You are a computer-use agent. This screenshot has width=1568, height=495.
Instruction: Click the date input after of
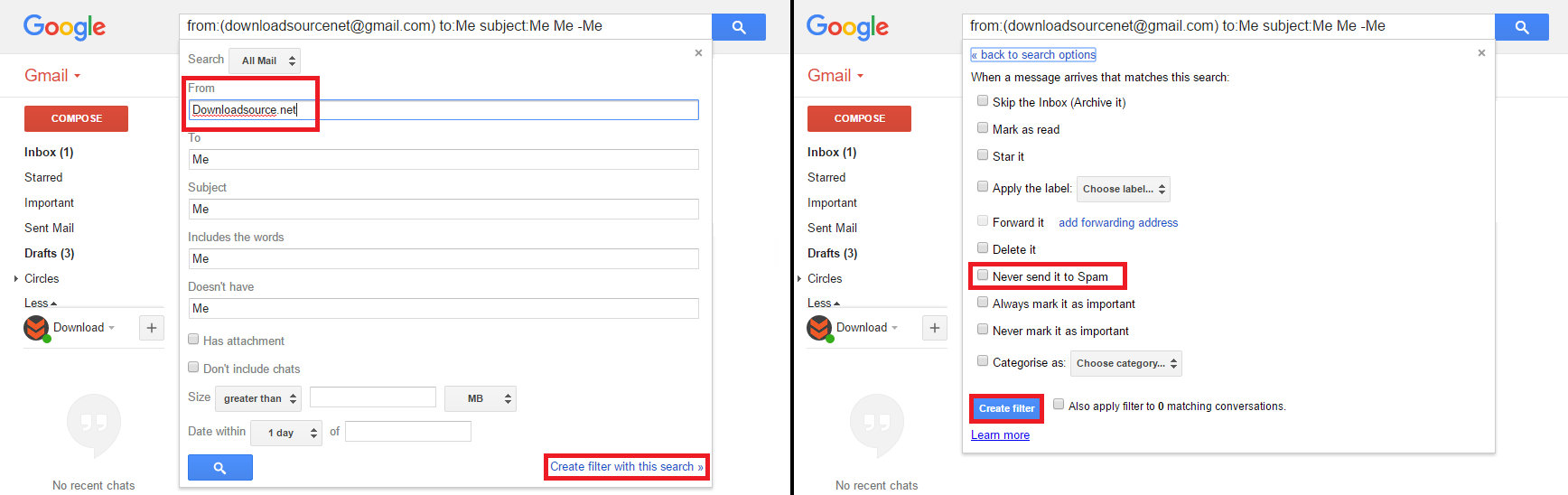(408, 432)
